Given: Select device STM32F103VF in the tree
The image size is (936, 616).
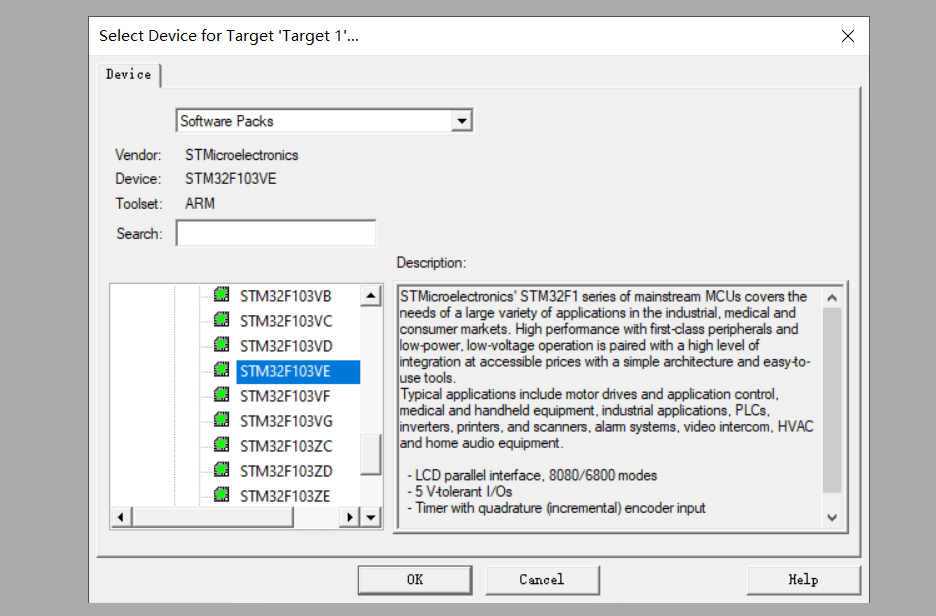Looking at the screenshot, I should click(285, 397).
